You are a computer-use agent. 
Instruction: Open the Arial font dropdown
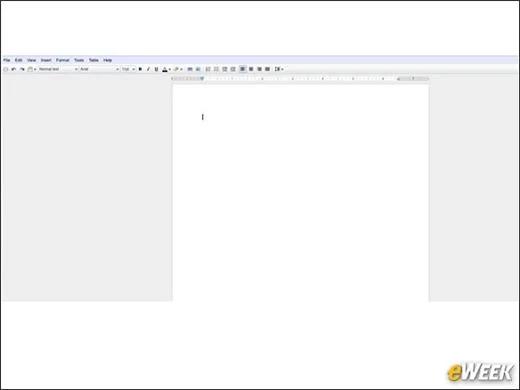[99, 69]
